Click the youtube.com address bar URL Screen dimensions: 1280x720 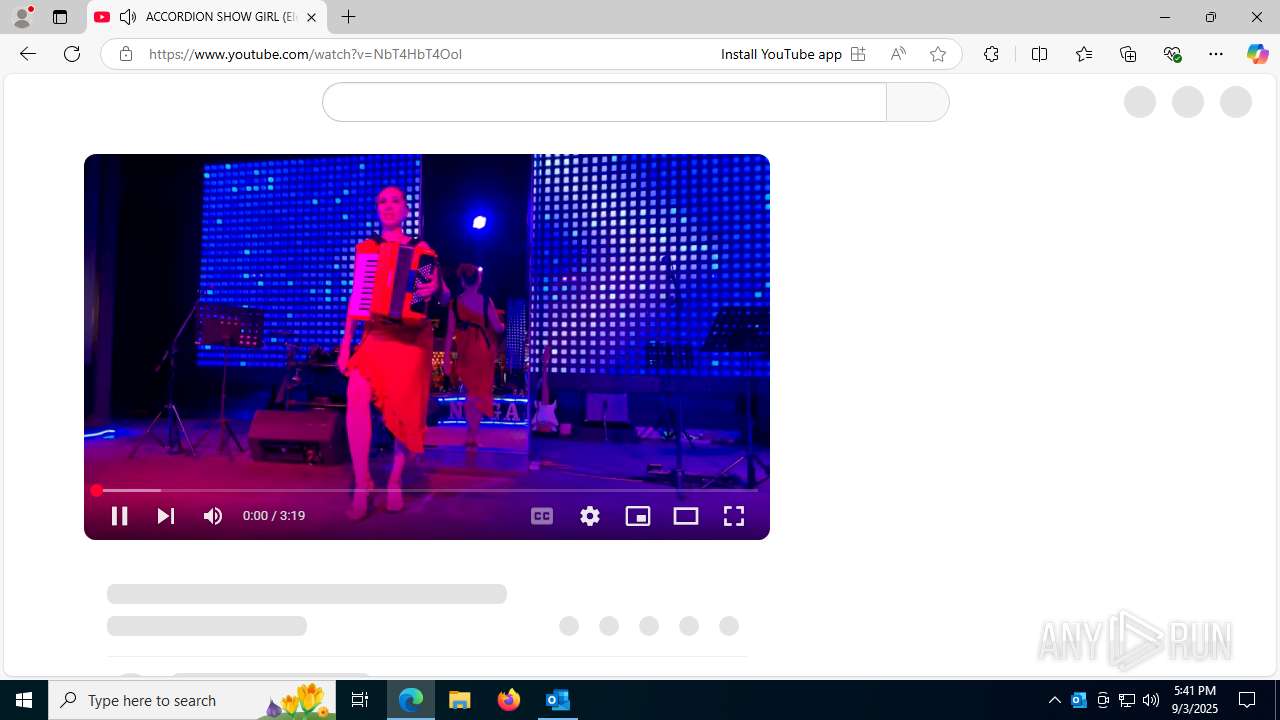pos(305,54)
